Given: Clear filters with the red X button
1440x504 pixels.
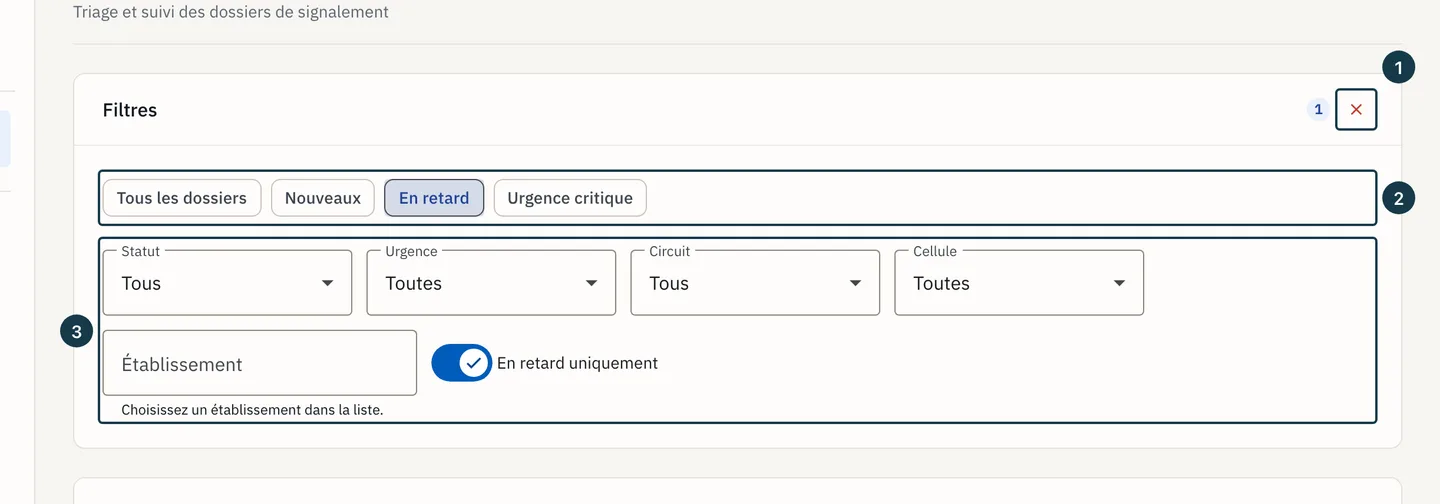Looking at the screenshot, I should pos(1356,110).
